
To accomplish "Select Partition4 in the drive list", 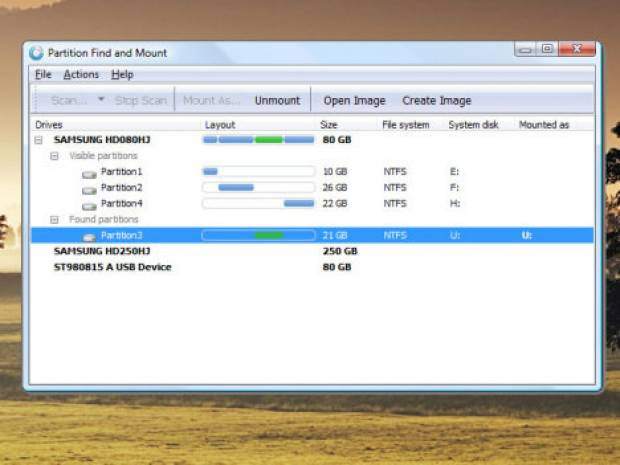I will [312, 203].
